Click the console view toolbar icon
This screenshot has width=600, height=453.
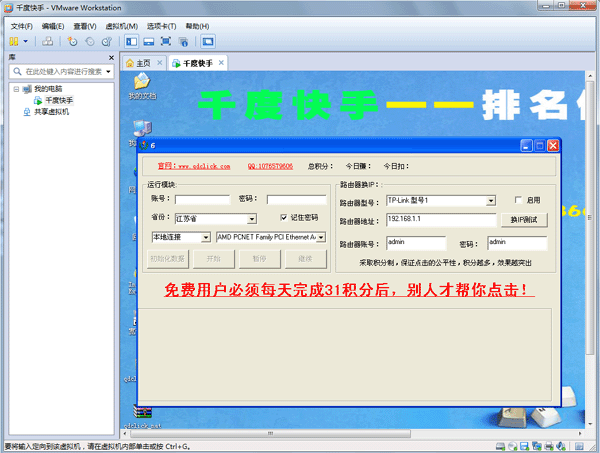coord(208,41)
